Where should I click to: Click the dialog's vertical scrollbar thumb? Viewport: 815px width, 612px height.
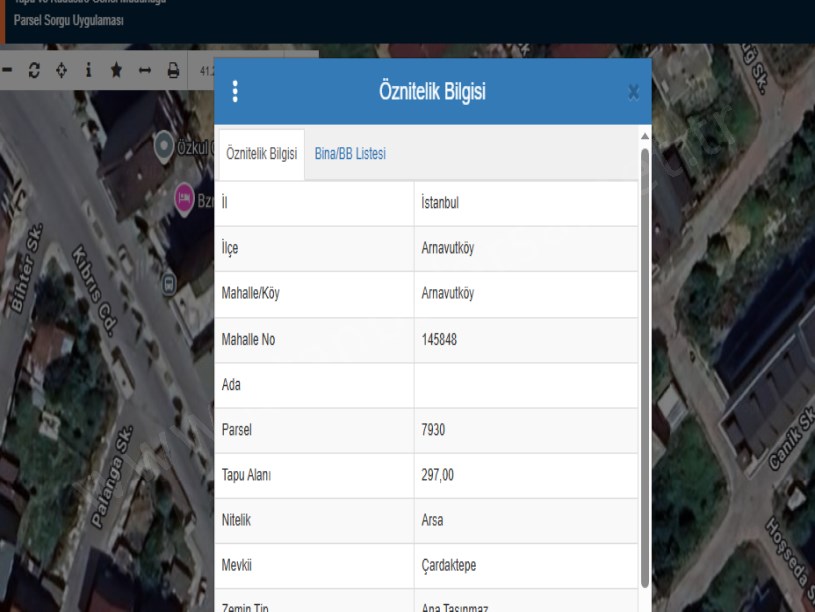[644, 360]
